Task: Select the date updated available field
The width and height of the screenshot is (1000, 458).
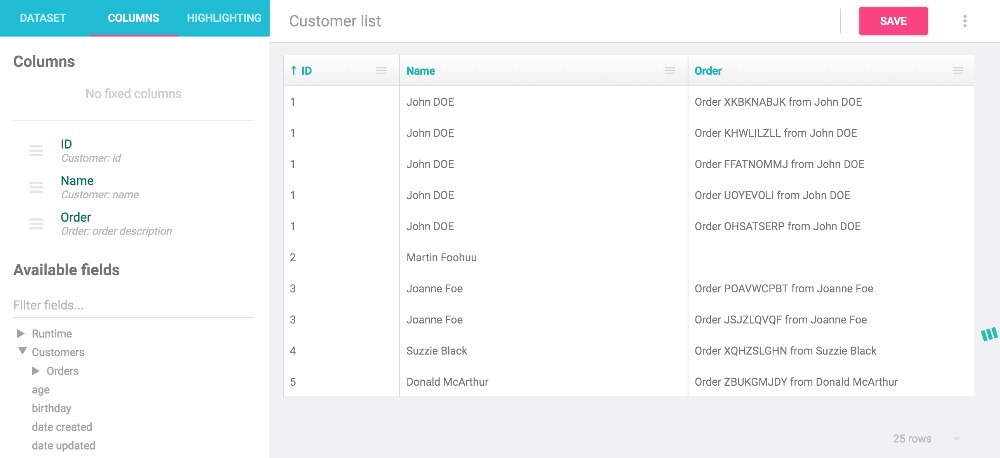Action: click(64, 445)
